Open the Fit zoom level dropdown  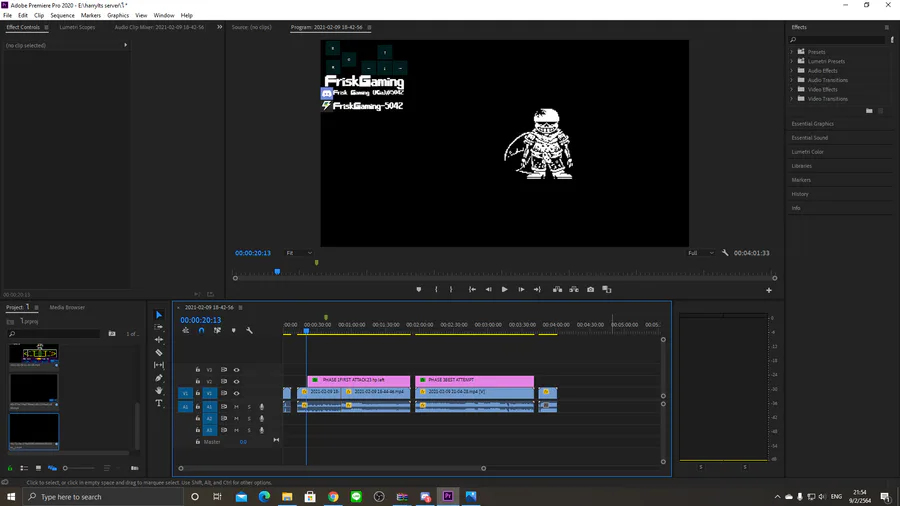click(299, 253)
